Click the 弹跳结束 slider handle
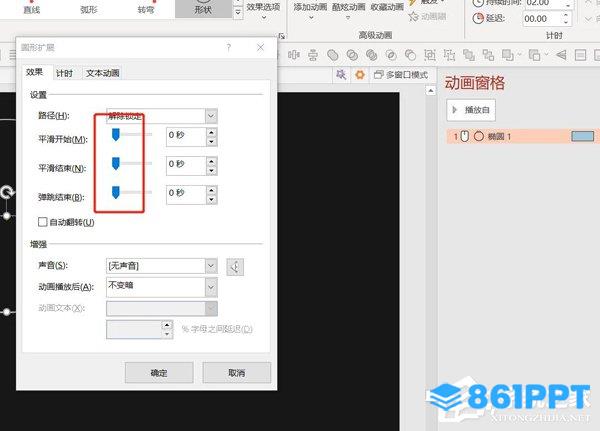Image resolution: width=600 pixels, height=431 pixels. (x=116, y=192)
